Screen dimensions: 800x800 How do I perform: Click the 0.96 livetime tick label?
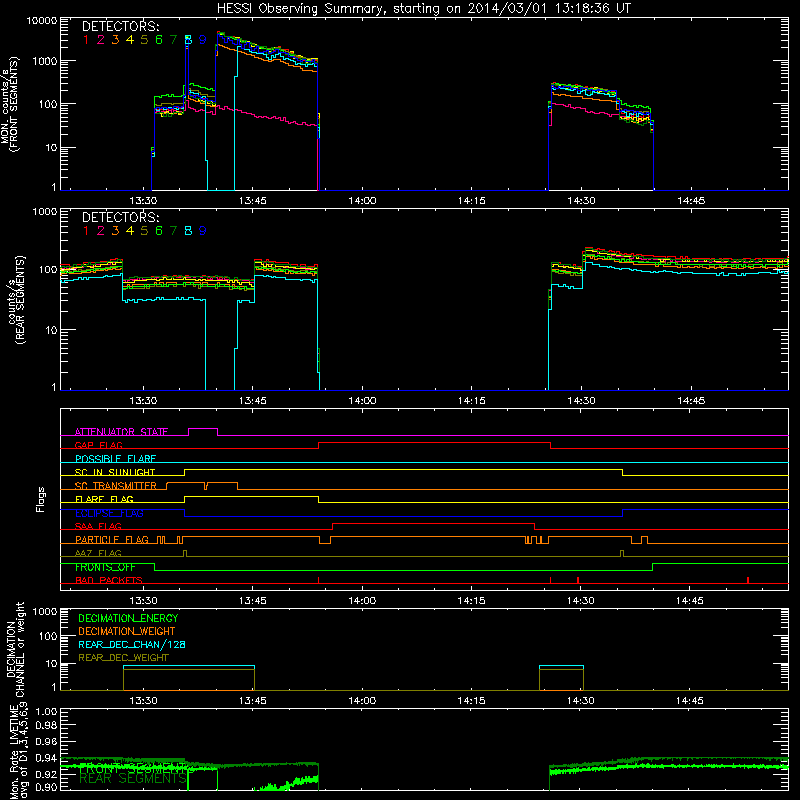(46, 741)
